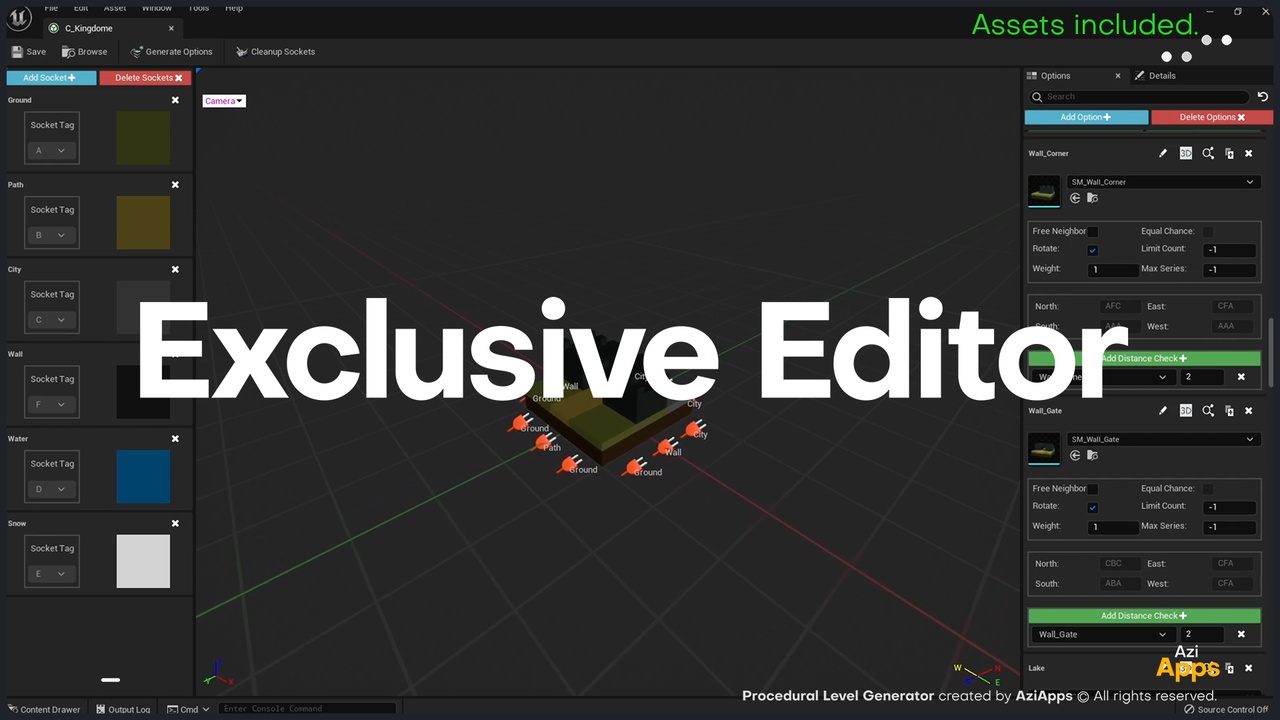The image size is (1280, 720).
Task: Delete the Wall_Corner option with its X
Action: click(x=1249, y=154)
